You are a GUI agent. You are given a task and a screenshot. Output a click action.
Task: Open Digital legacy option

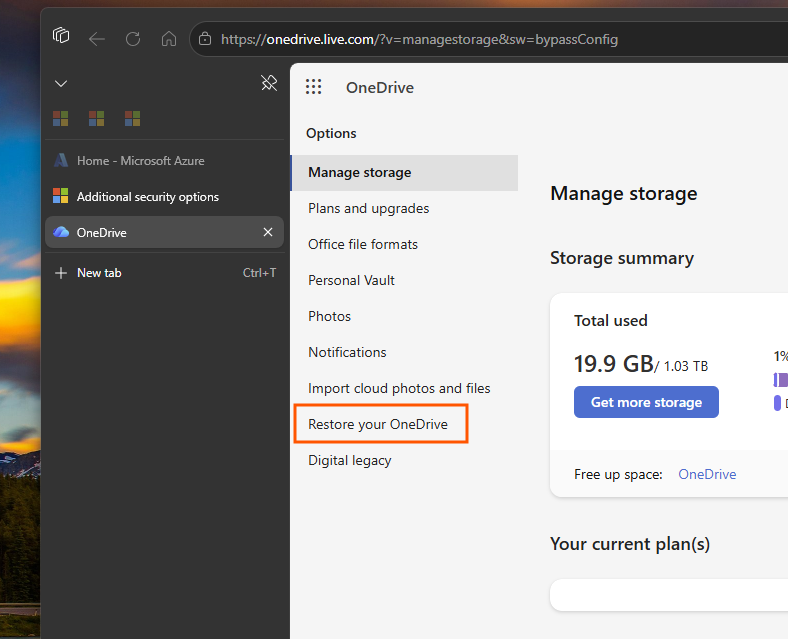pos(350,461)
